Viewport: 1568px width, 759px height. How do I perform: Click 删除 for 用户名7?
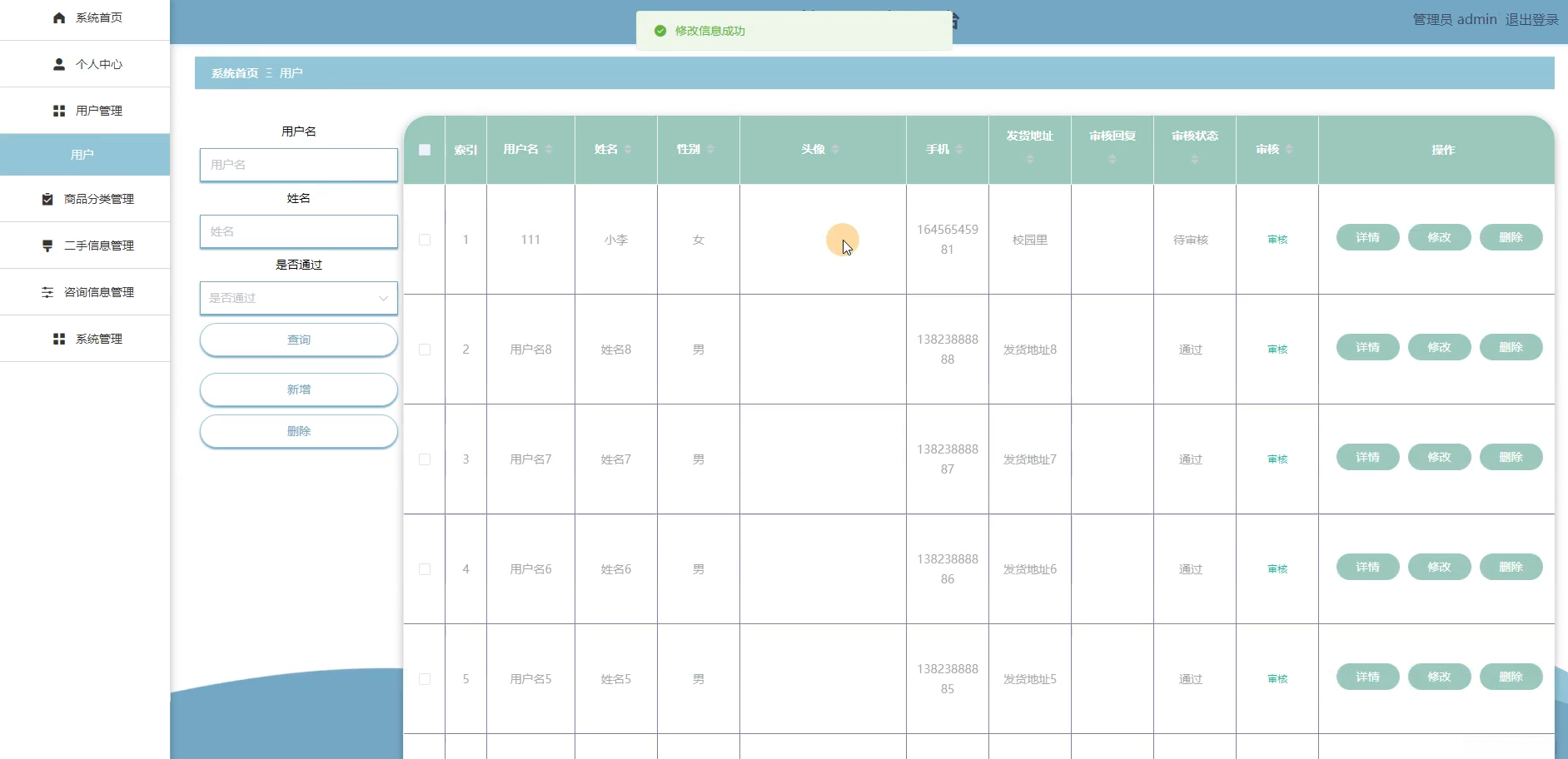click(x=1511, y=457)
